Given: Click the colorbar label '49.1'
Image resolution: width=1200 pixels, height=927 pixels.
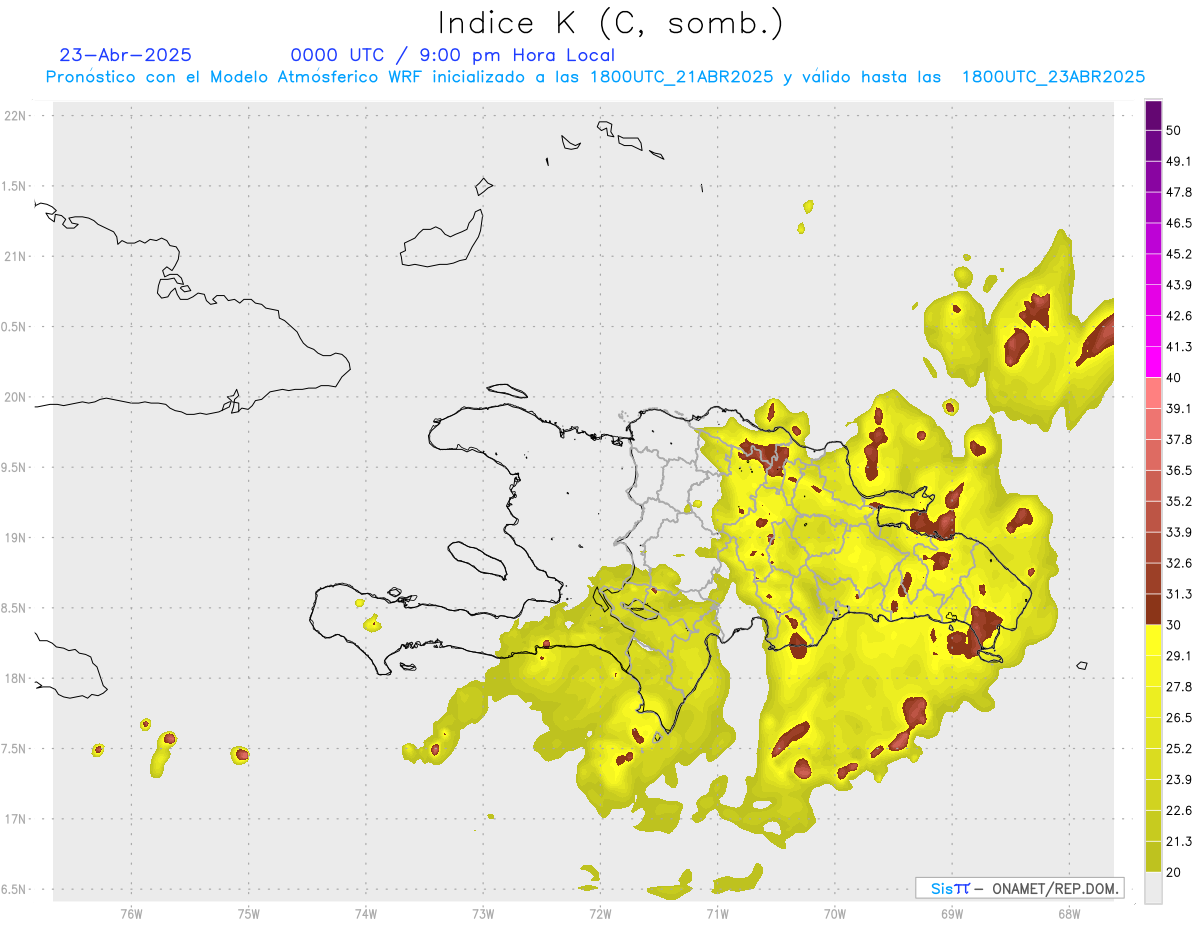Looking at the screenshot, I should 1178,161.
